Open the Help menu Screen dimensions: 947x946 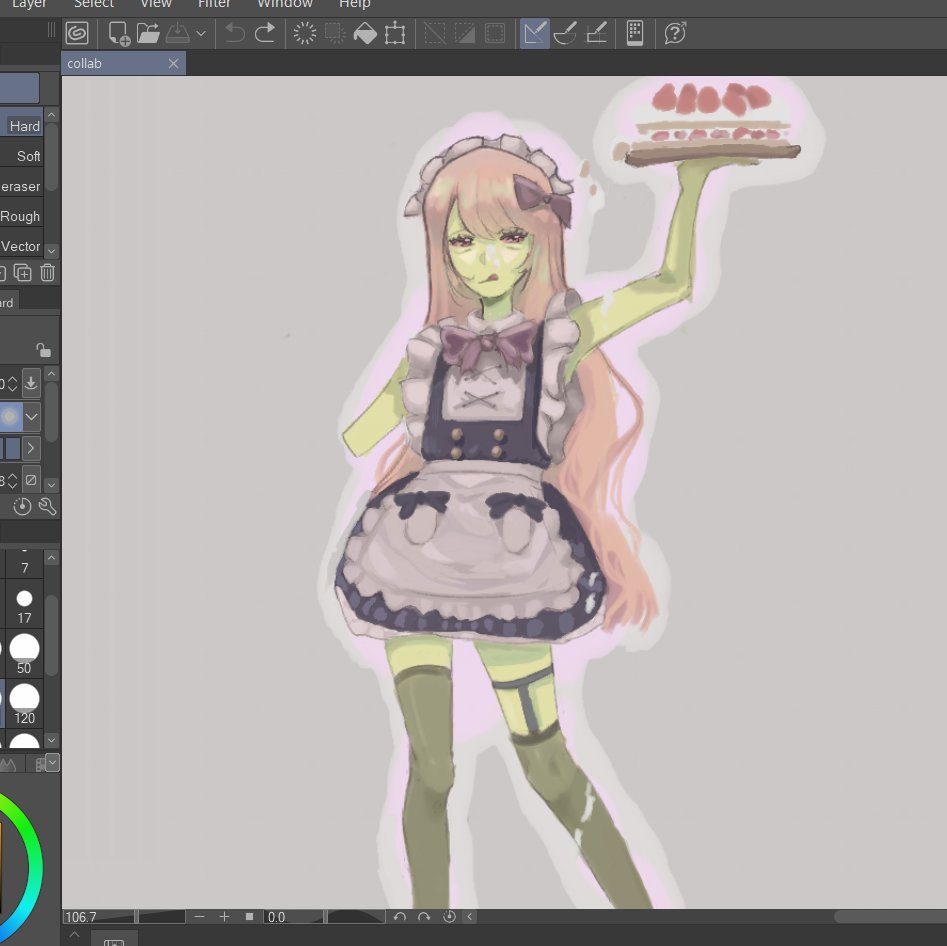[x=355, y=4]
